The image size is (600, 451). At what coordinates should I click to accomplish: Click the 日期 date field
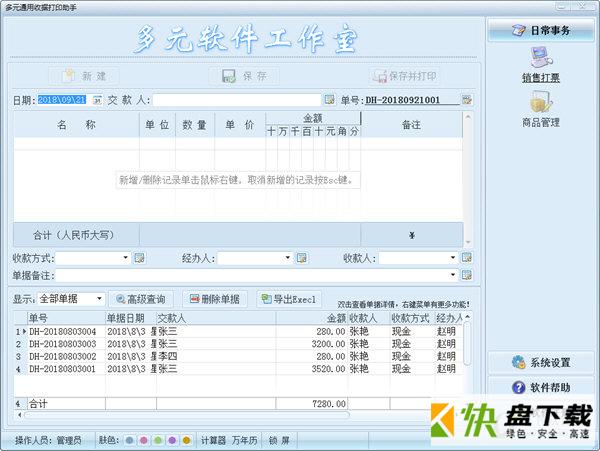[62, 100]
